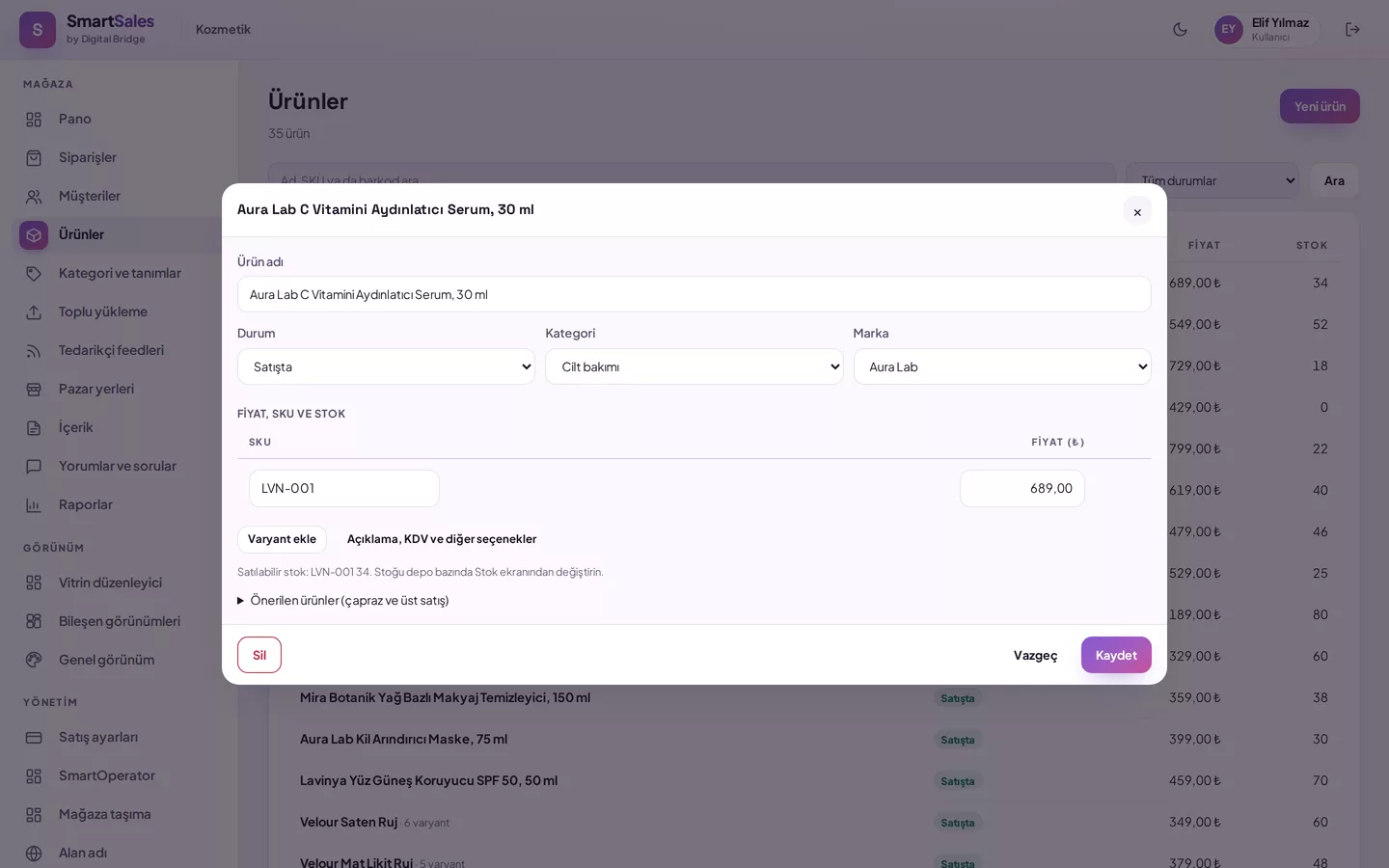Open the Durum dropdown

[386, 366]
